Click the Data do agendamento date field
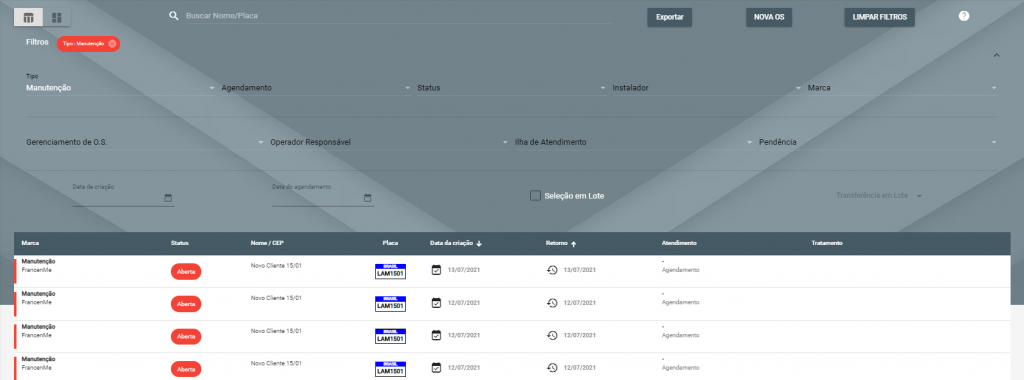The image size is (1024, 380). [323, 198]
